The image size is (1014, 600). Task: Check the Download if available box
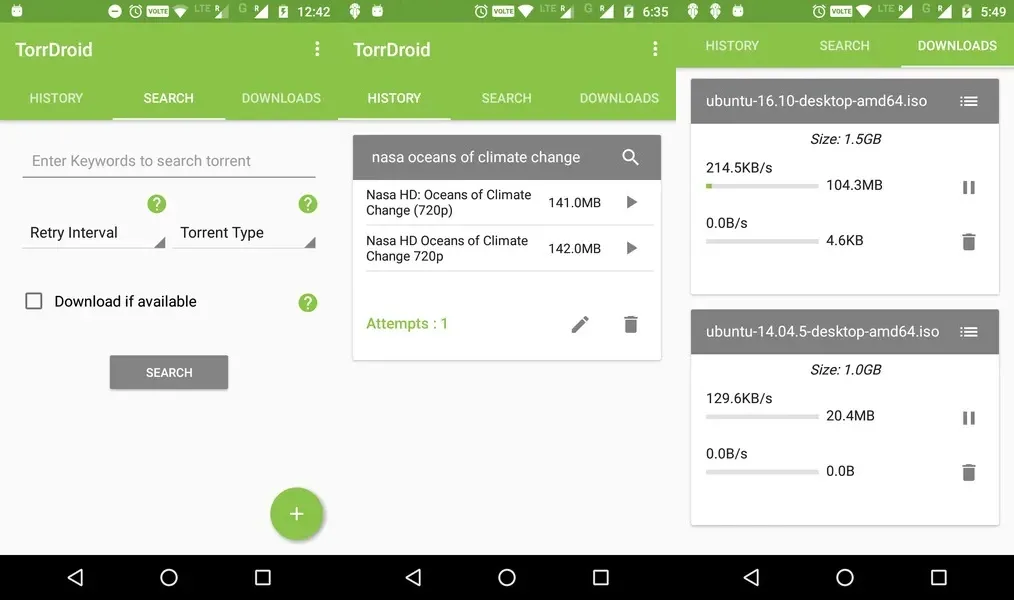[x=34, y=301]
